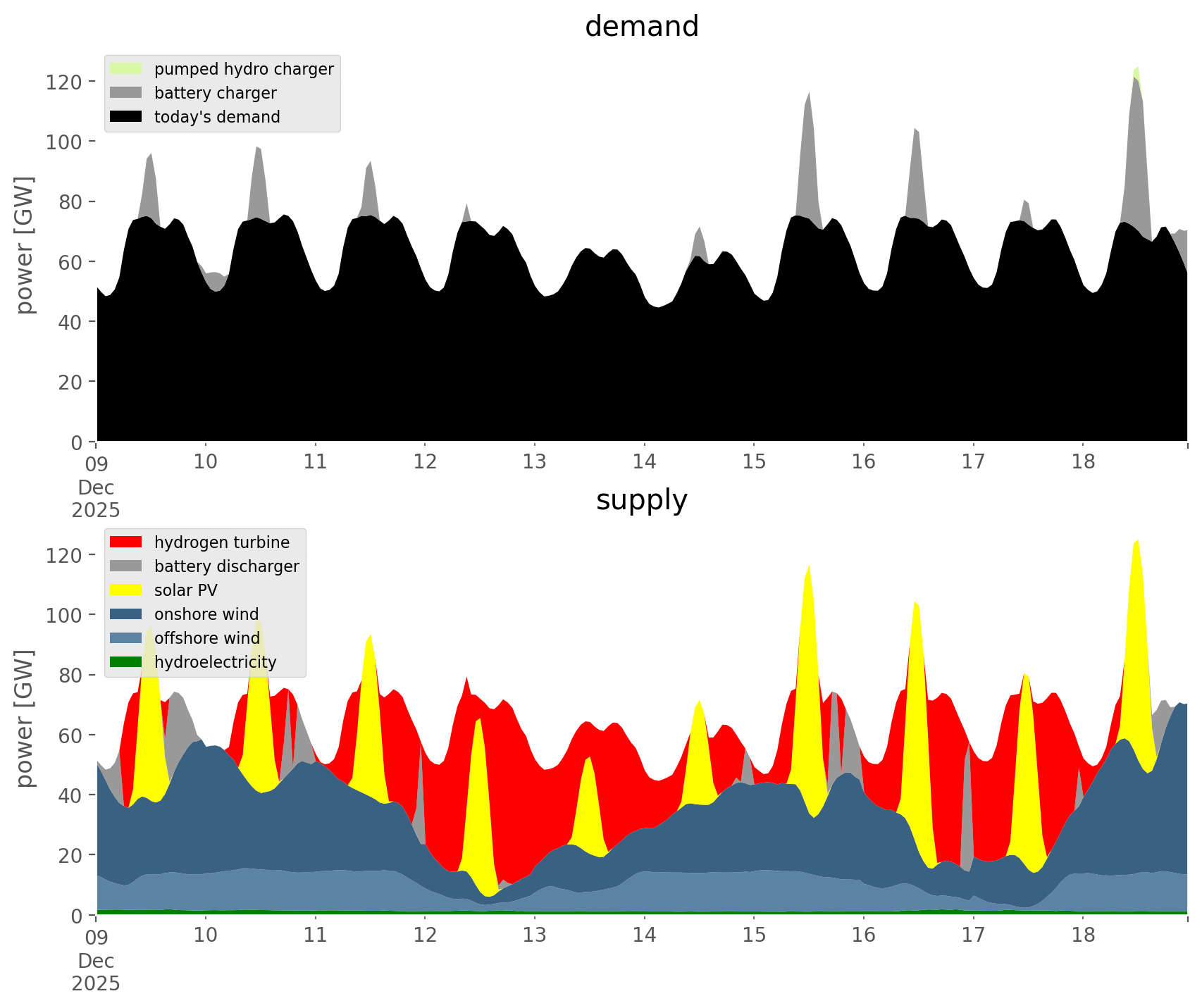Click the battery discharger legend swatch
The width and height of the screenshot is (1202, 1008).
126,566
